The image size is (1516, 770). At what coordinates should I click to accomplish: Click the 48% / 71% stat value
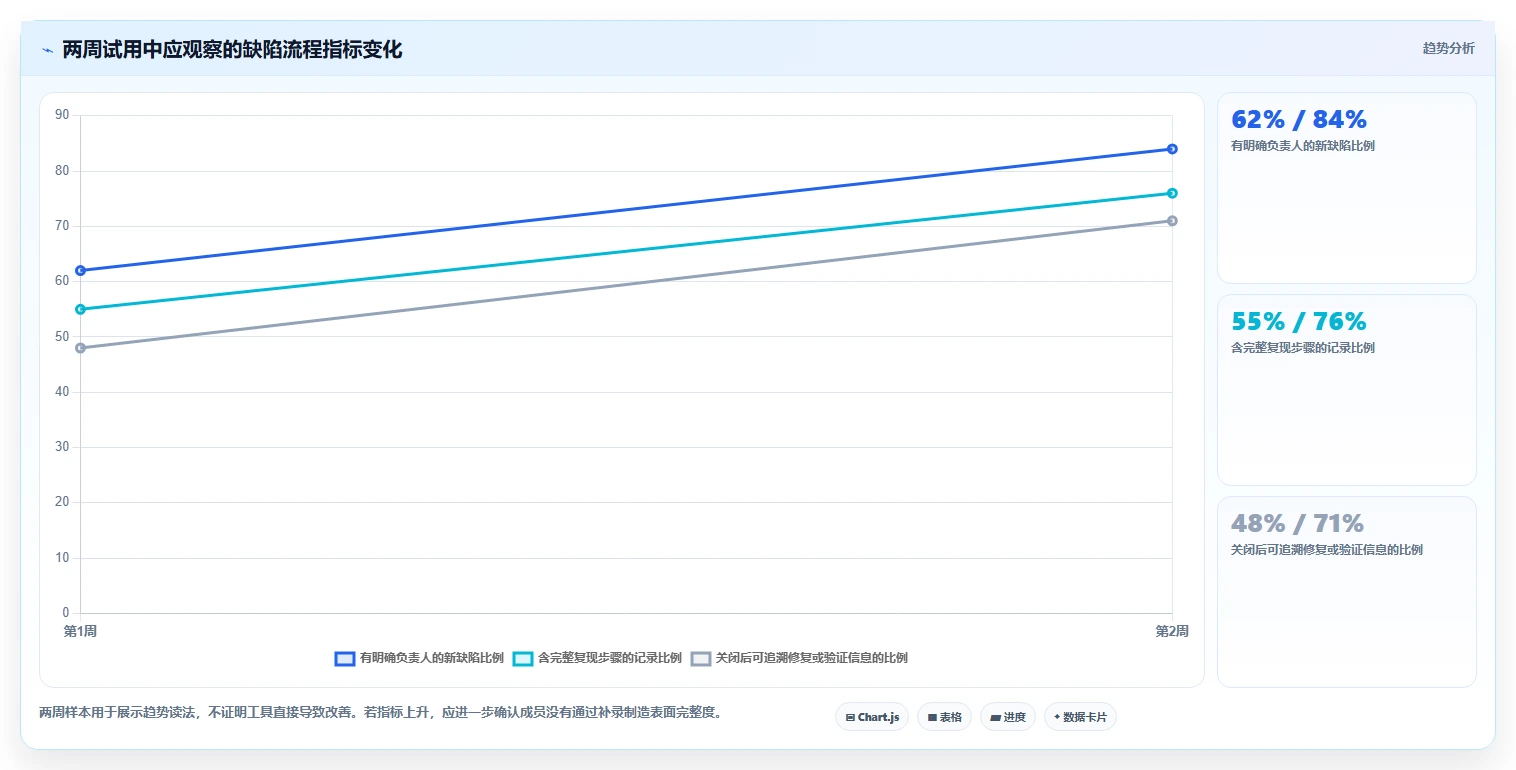coord(1297,524)
